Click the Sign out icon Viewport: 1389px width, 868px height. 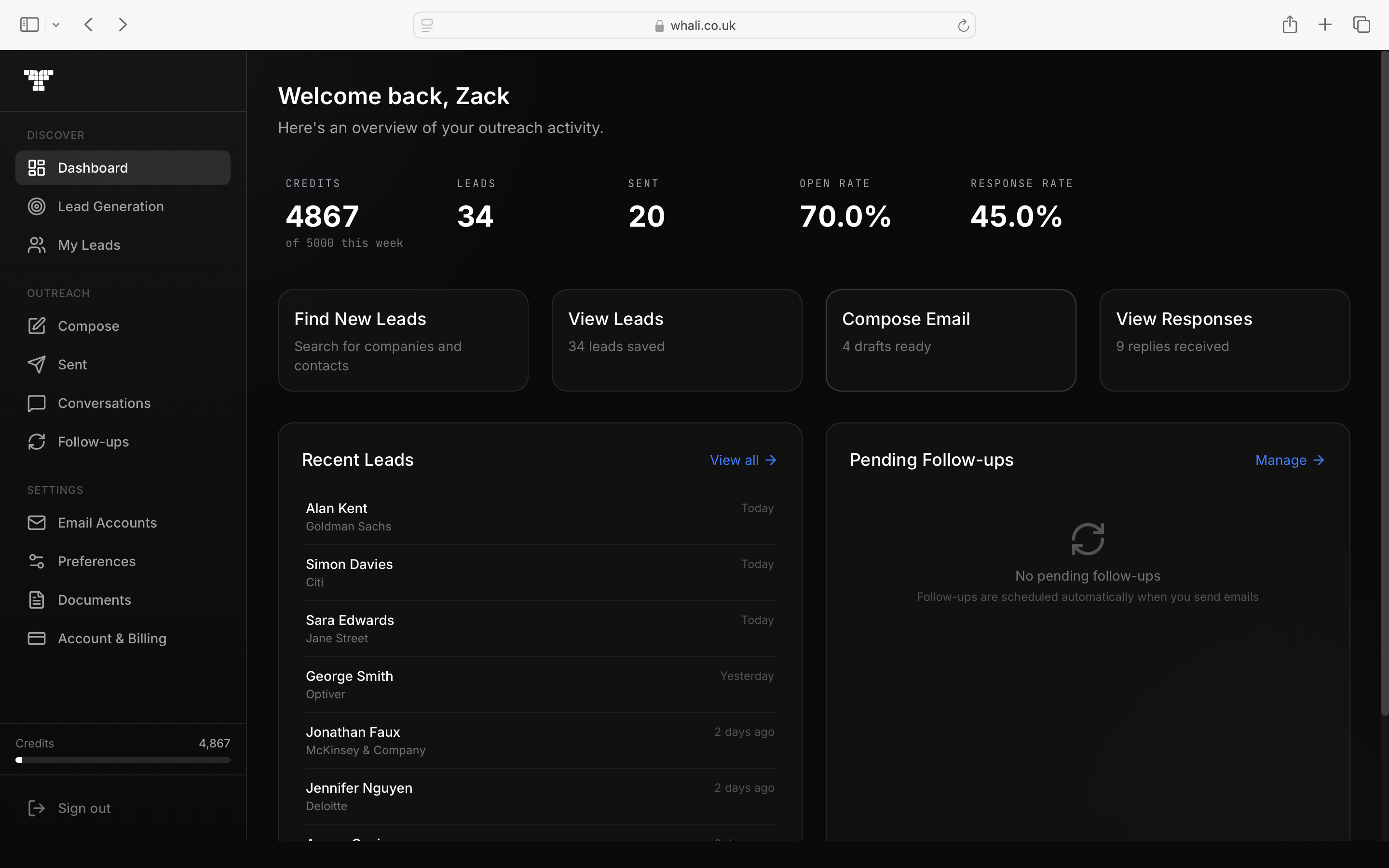pyautogui.click(x=36, y=808)
